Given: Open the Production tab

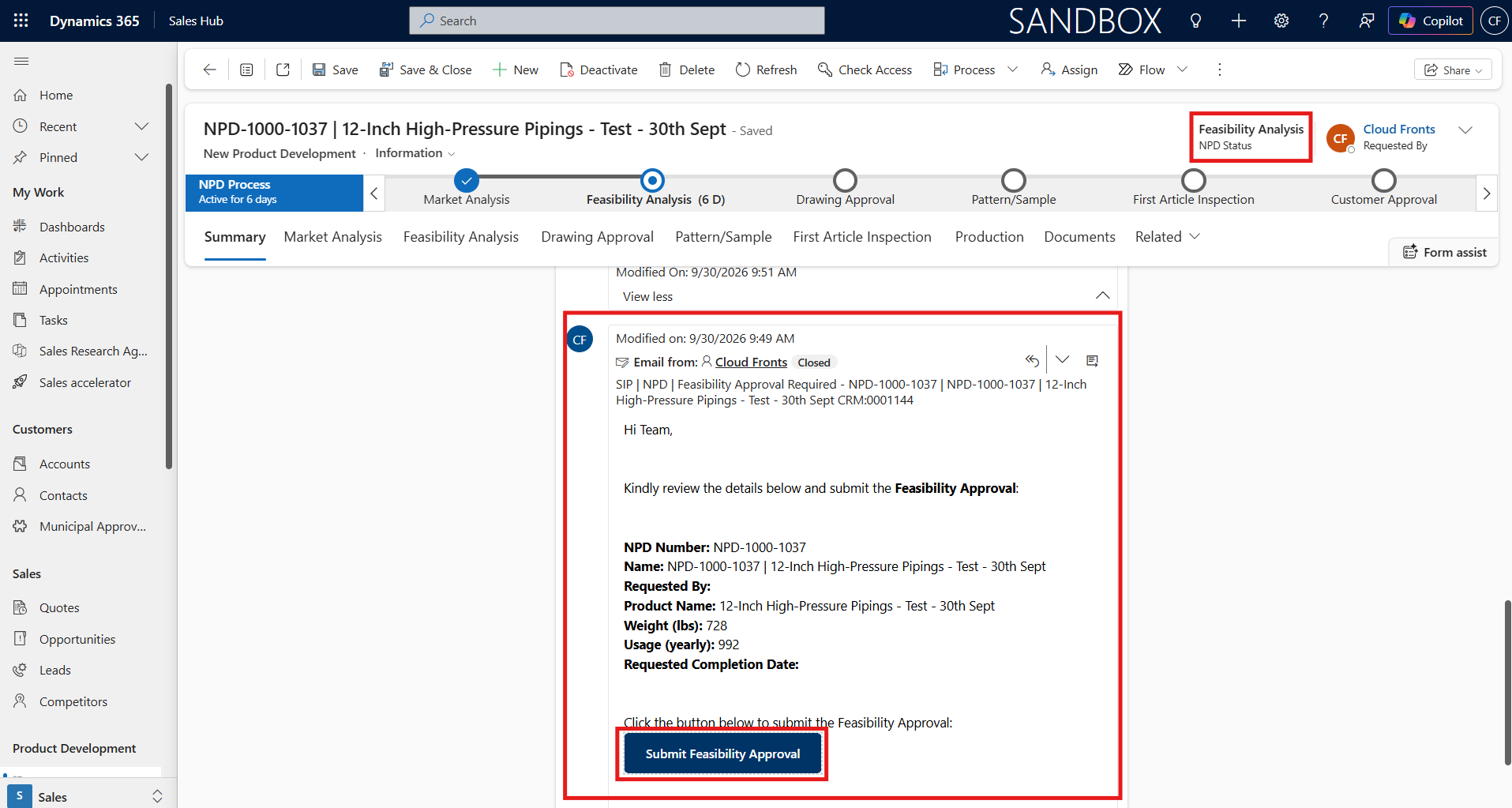Looking at the screenshot, I should point(989,237).
